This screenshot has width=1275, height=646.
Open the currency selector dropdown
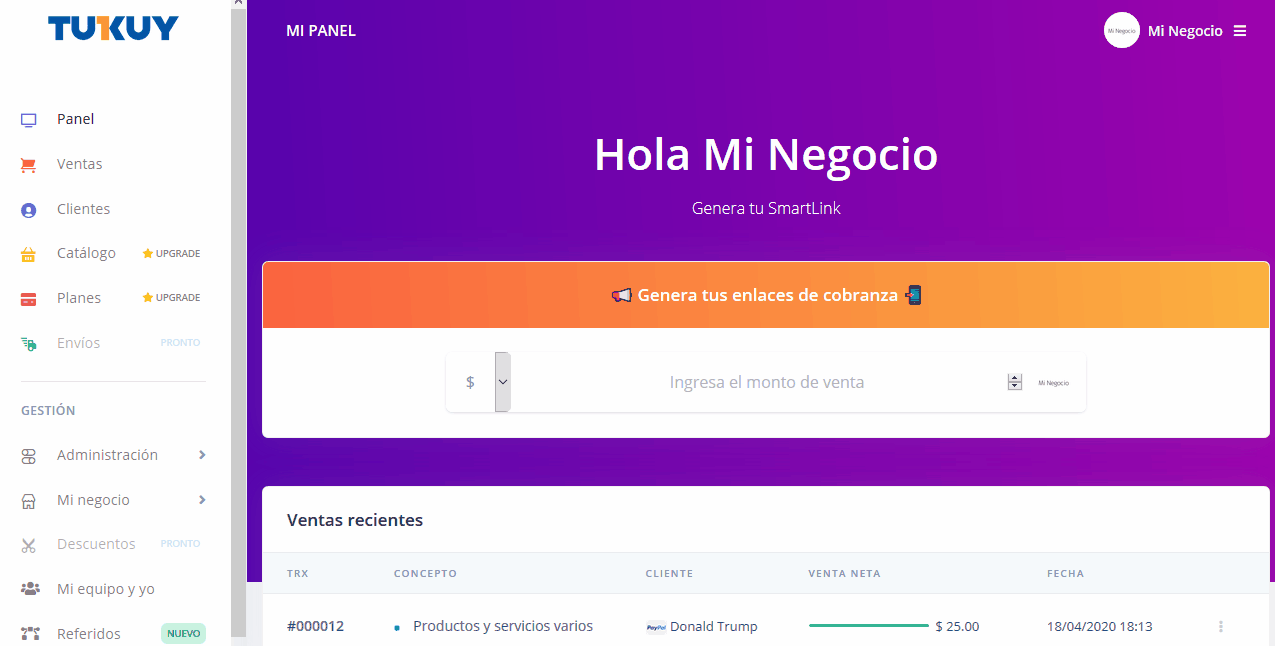[502, 382]
